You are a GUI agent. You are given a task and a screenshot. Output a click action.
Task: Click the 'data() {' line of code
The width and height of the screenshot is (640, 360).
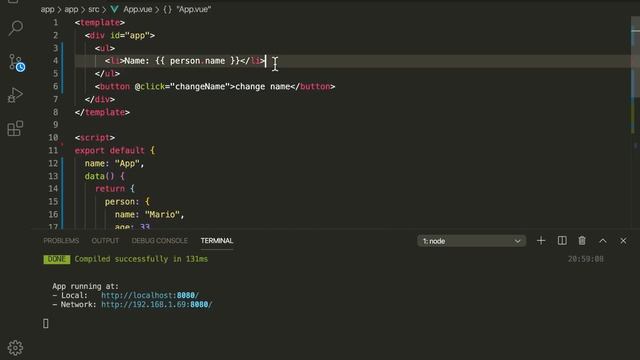coord(104,176)
